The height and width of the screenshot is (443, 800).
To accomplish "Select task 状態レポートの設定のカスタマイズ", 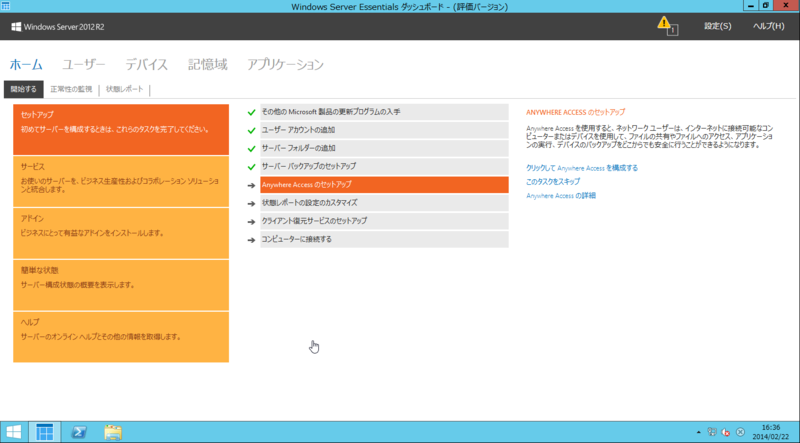I will 384,203.
